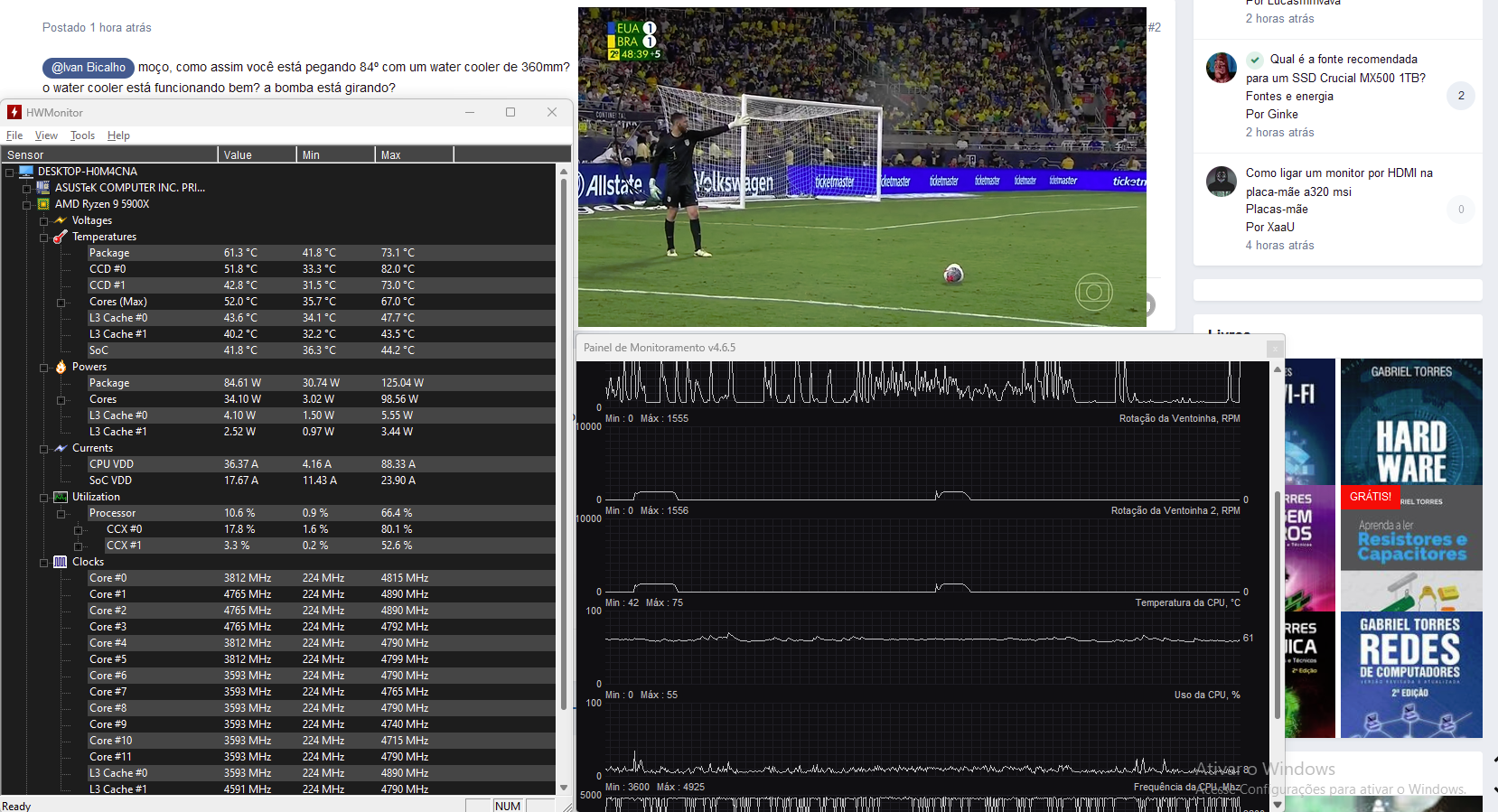Expand the Voltages node
1498x812 pixels.
tap(43, 220)
